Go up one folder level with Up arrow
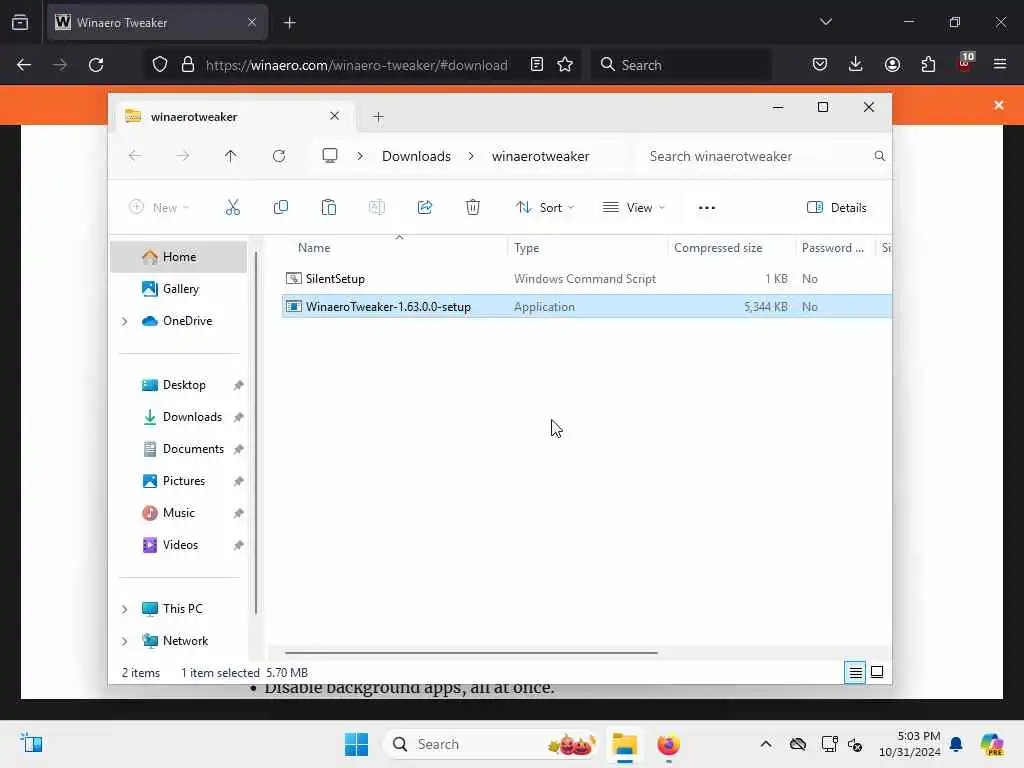The image size is (1024, 768). tap(231, 156)
